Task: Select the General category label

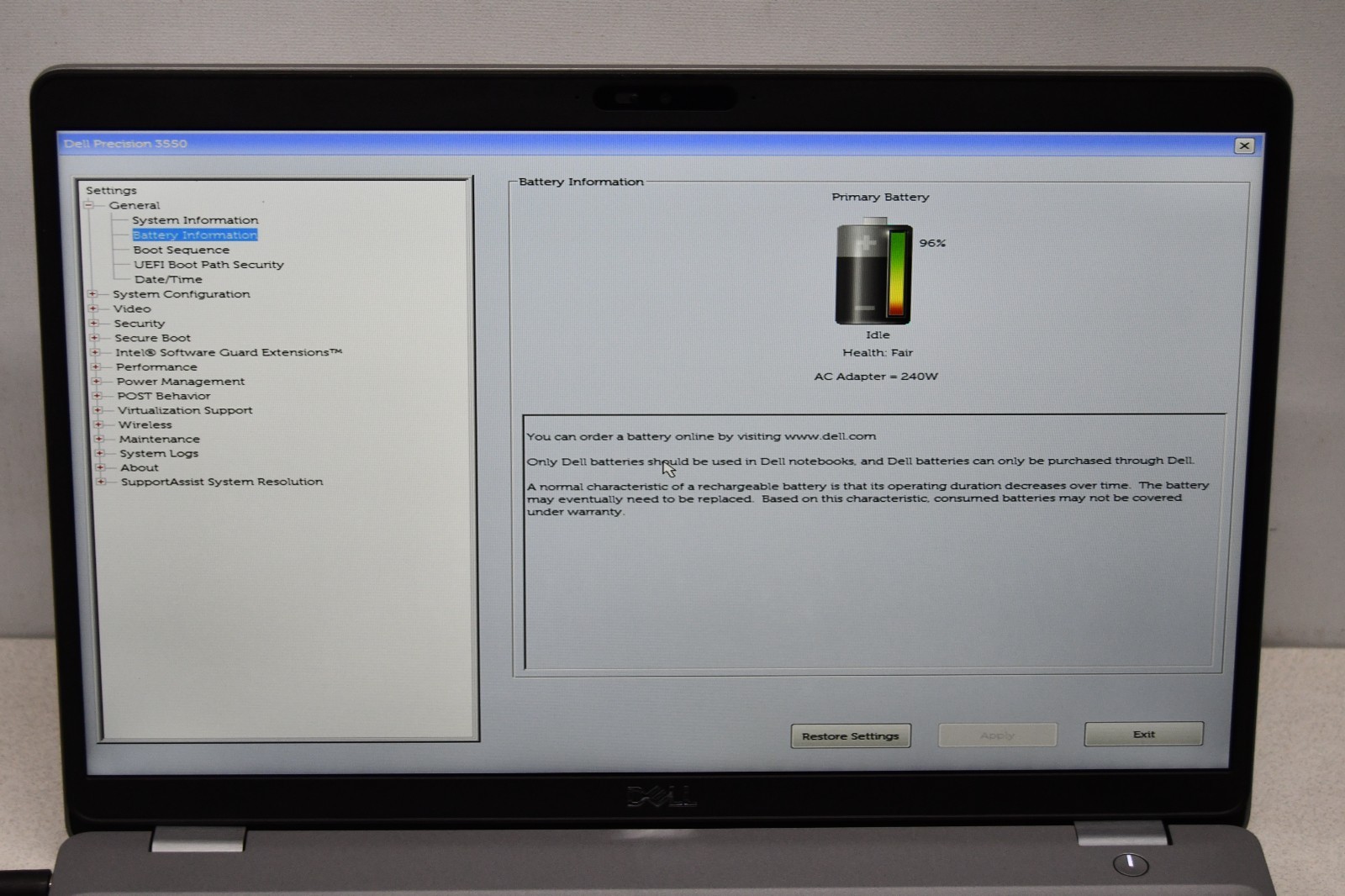Action: (x=134, y=205)
